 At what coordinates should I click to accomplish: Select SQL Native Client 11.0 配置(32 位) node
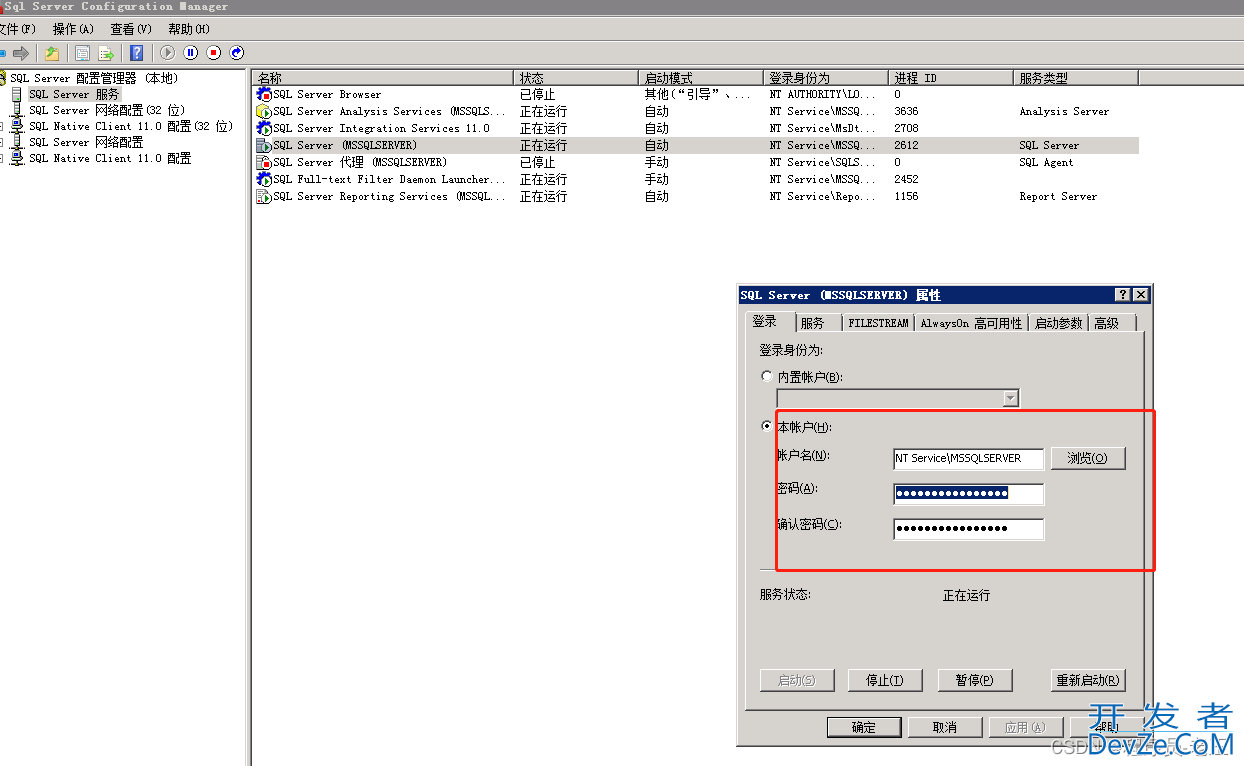coord(131,126)
